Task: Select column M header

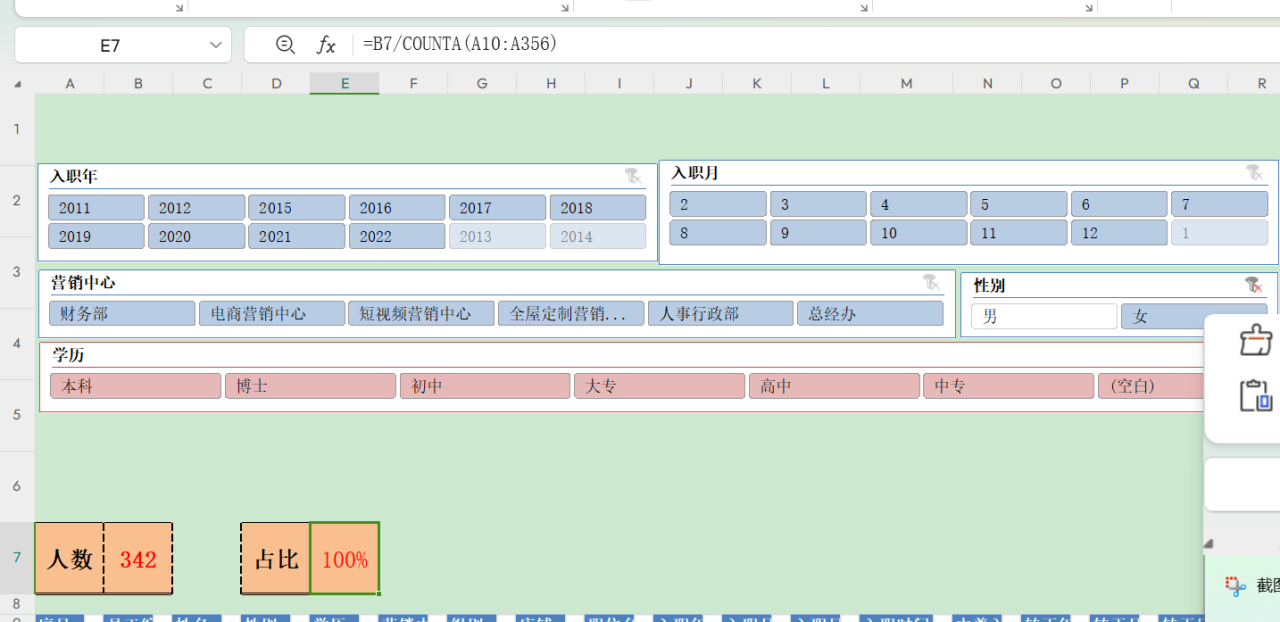Action: [906, 84]
